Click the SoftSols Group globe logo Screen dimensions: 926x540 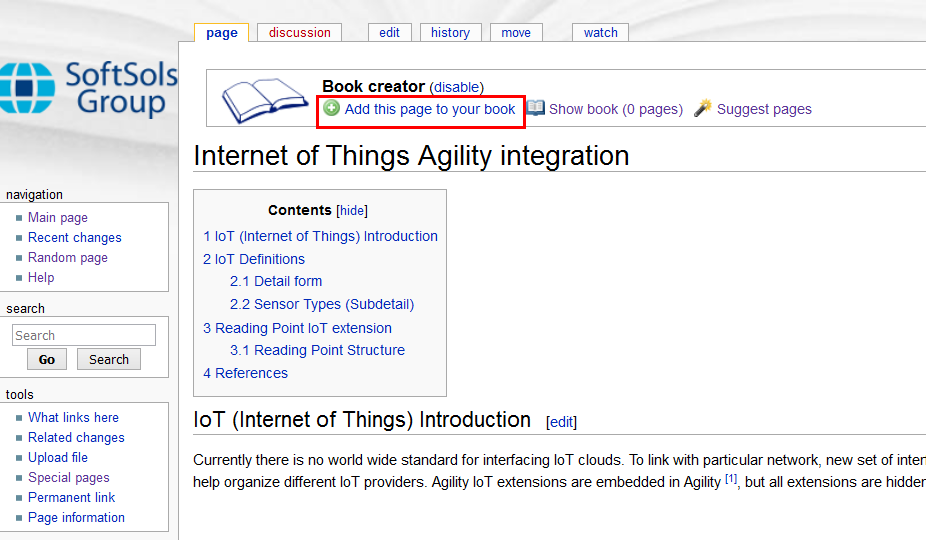tap(27, 88)
